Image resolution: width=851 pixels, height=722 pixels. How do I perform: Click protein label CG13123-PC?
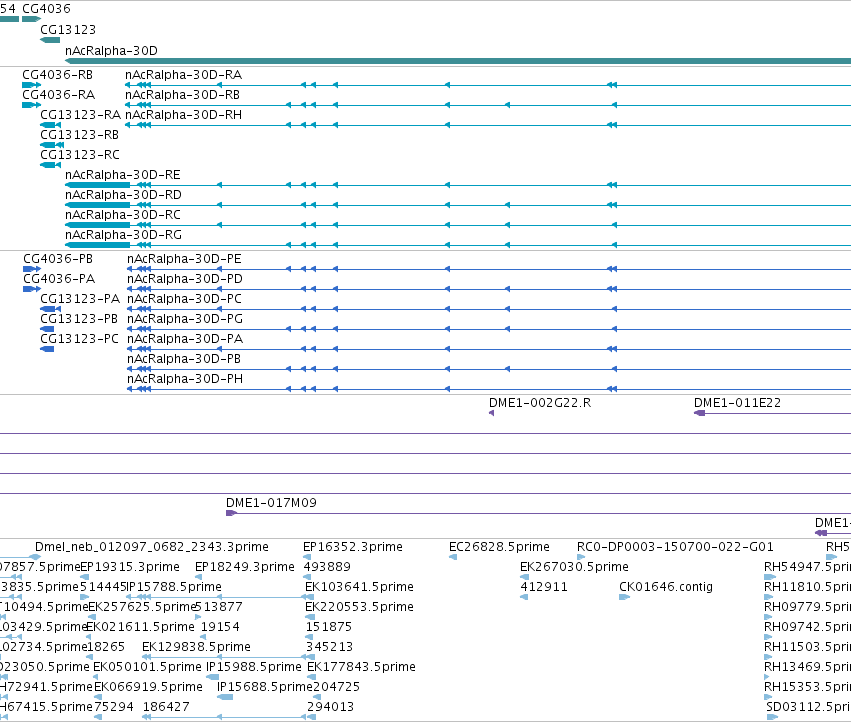(79, 339)
